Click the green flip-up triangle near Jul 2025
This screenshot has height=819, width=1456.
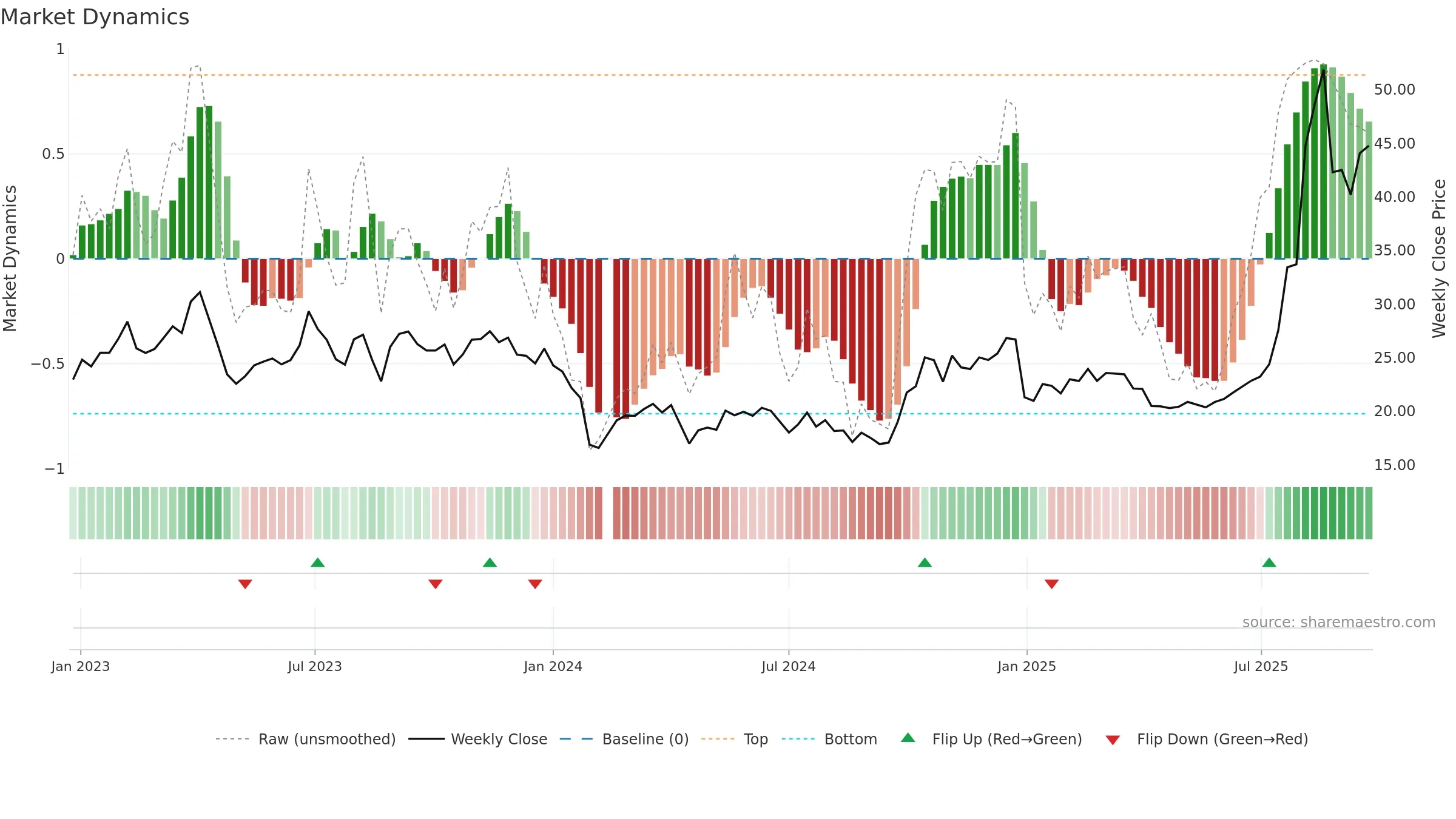click(x=1269, y=562)
